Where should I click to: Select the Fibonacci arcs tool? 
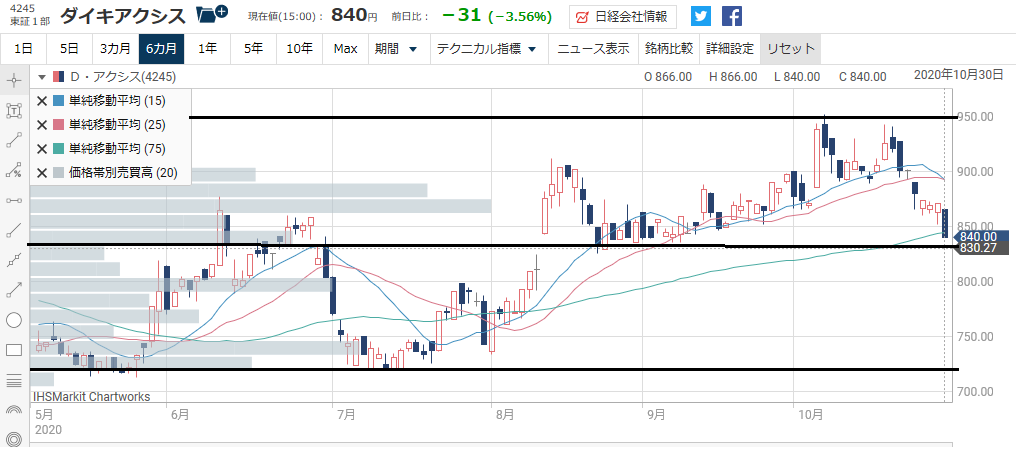14,411
